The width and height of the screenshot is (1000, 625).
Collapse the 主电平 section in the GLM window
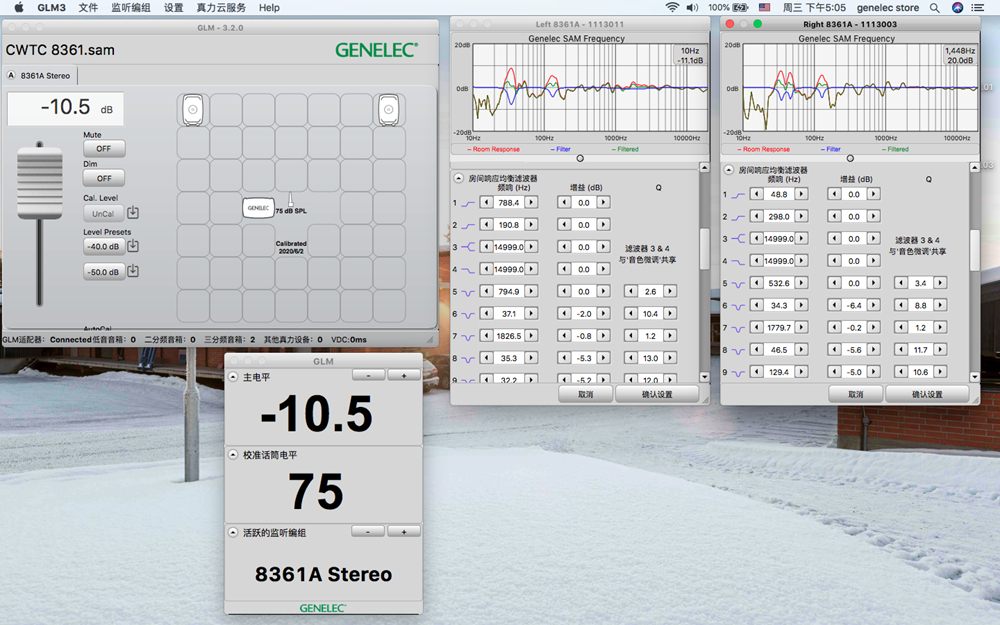point(235,377)
